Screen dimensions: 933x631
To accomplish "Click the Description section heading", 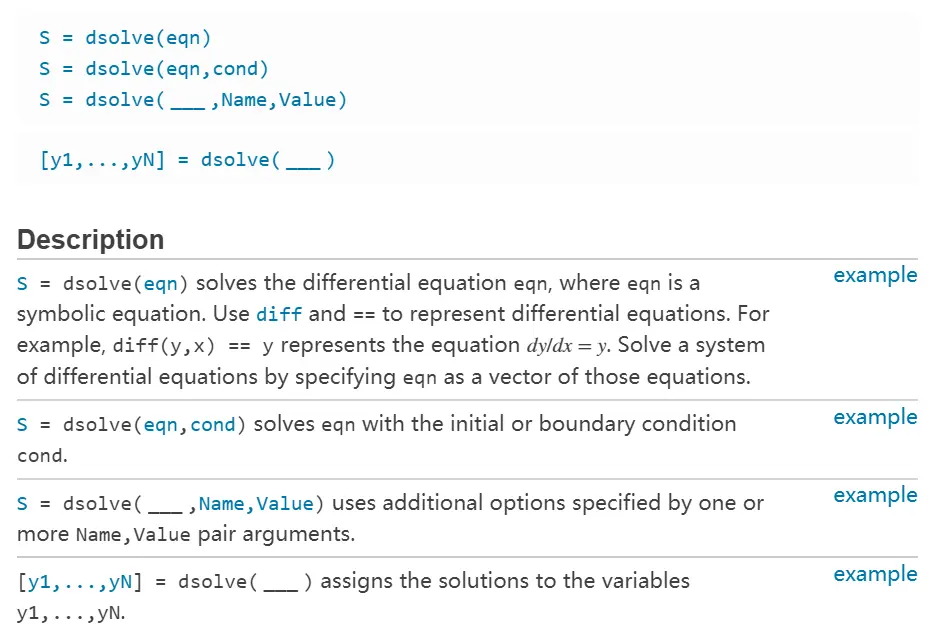I will (x=90, y=240).
